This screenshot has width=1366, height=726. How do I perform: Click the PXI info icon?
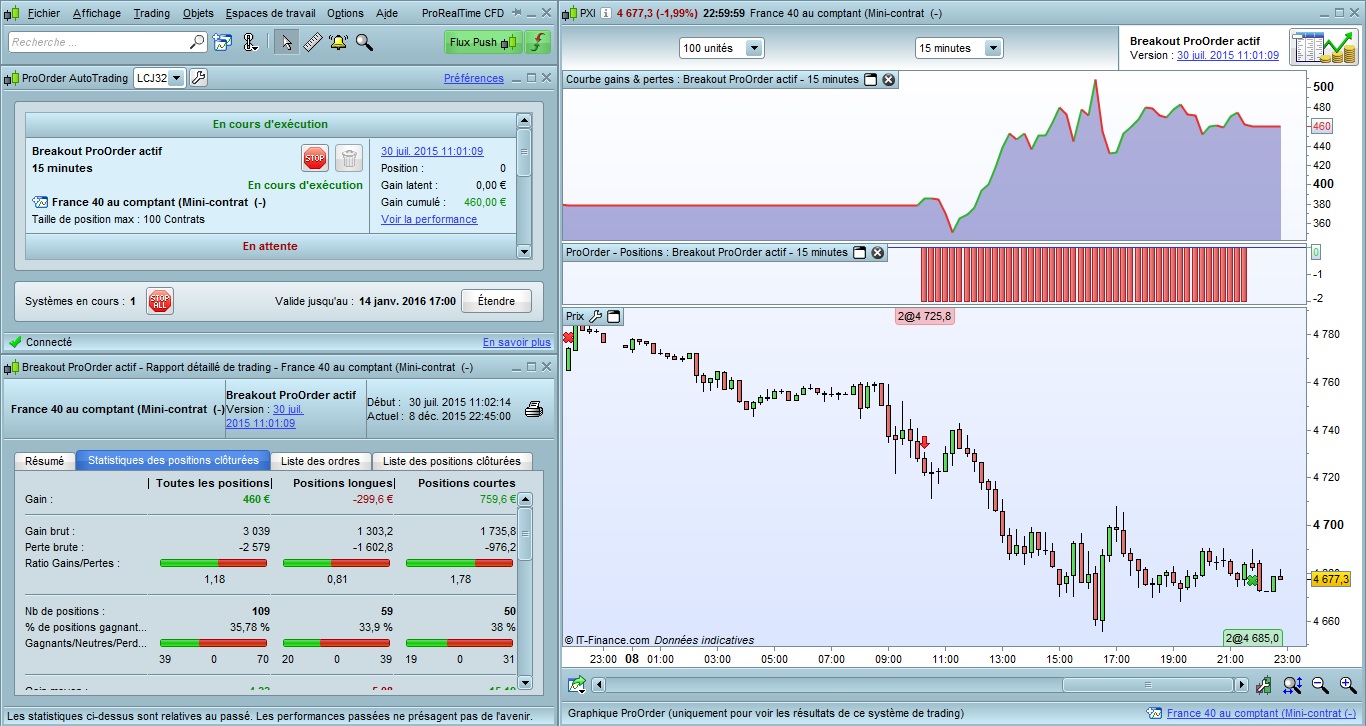tap(605, 13)
